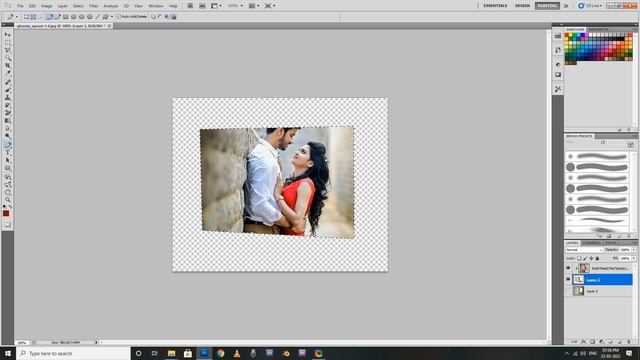Open the Layer menu
This screenshot has height=360, width=640.
[62, 6]
